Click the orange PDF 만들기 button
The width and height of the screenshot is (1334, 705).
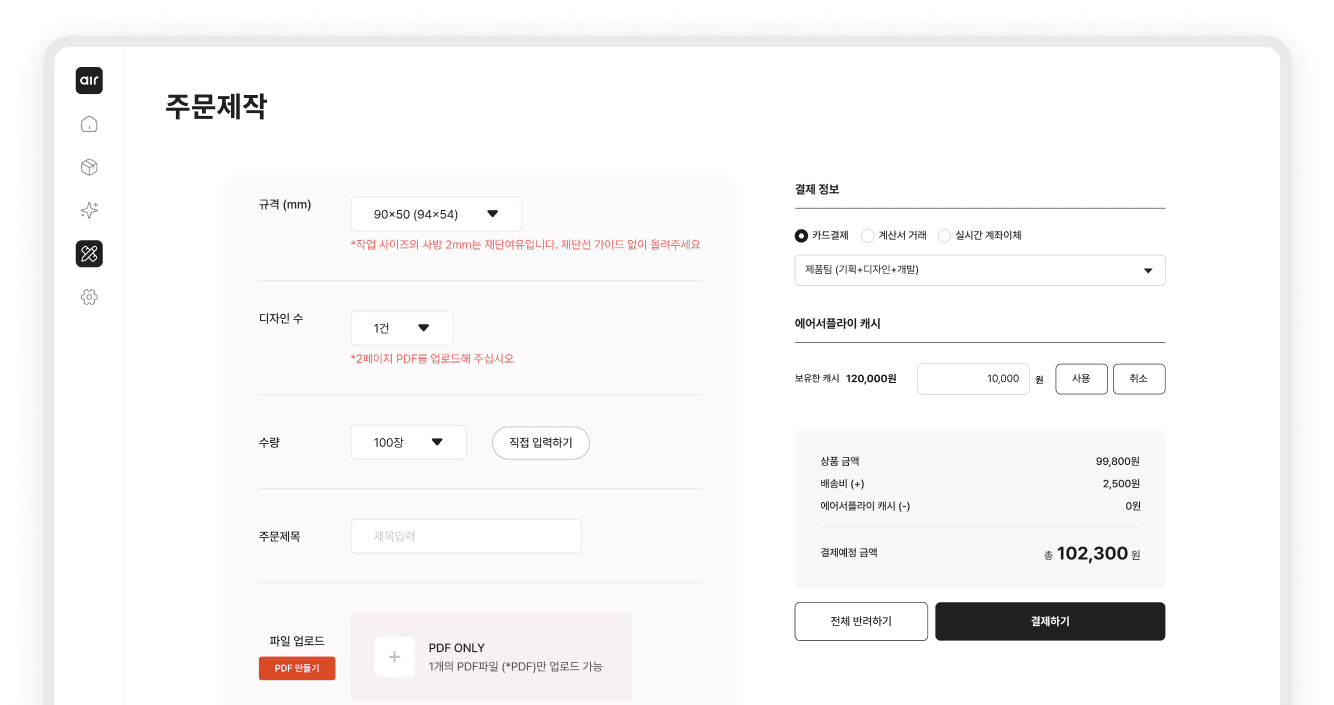tap(297, 668)
